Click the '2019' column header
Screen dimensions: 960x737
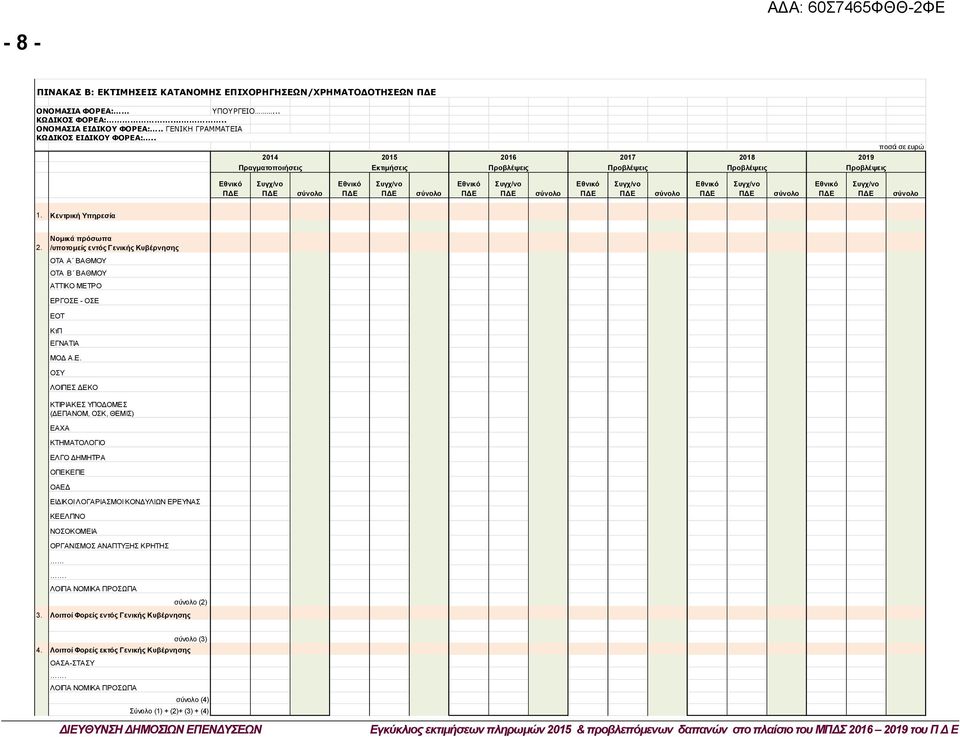coord(866,157)
